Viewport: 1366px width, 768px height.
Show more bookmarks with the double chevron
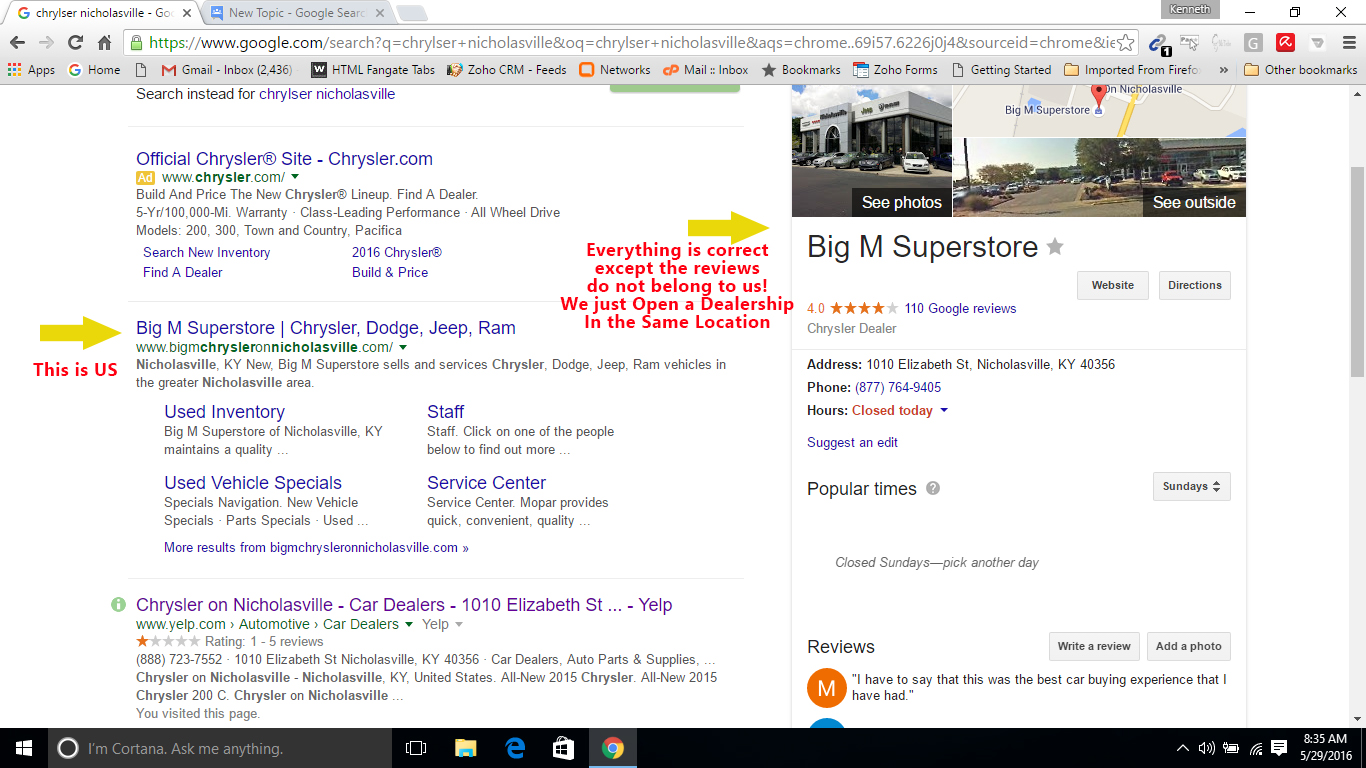[1224, 70]
